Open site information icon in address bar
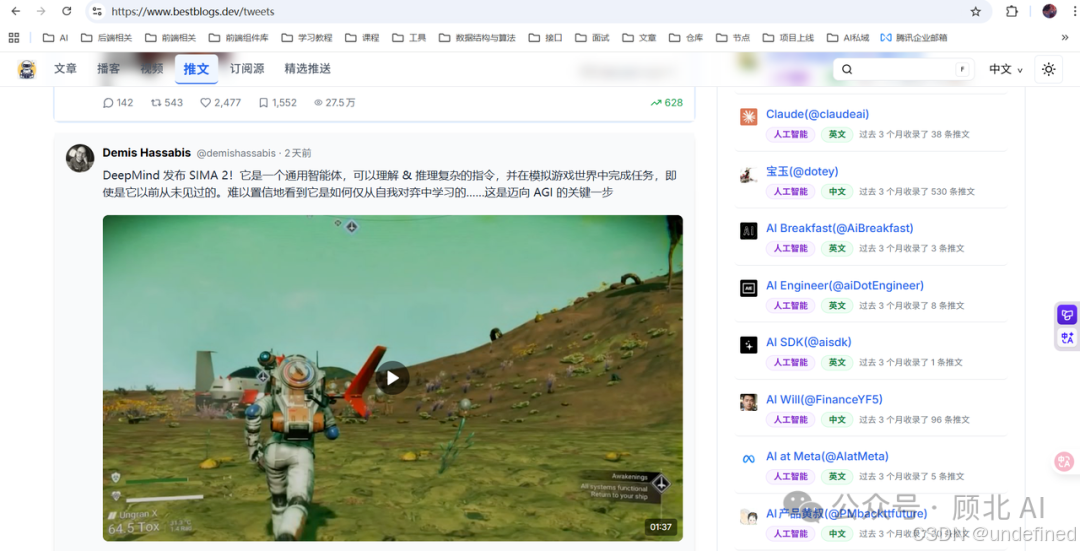 97,12
